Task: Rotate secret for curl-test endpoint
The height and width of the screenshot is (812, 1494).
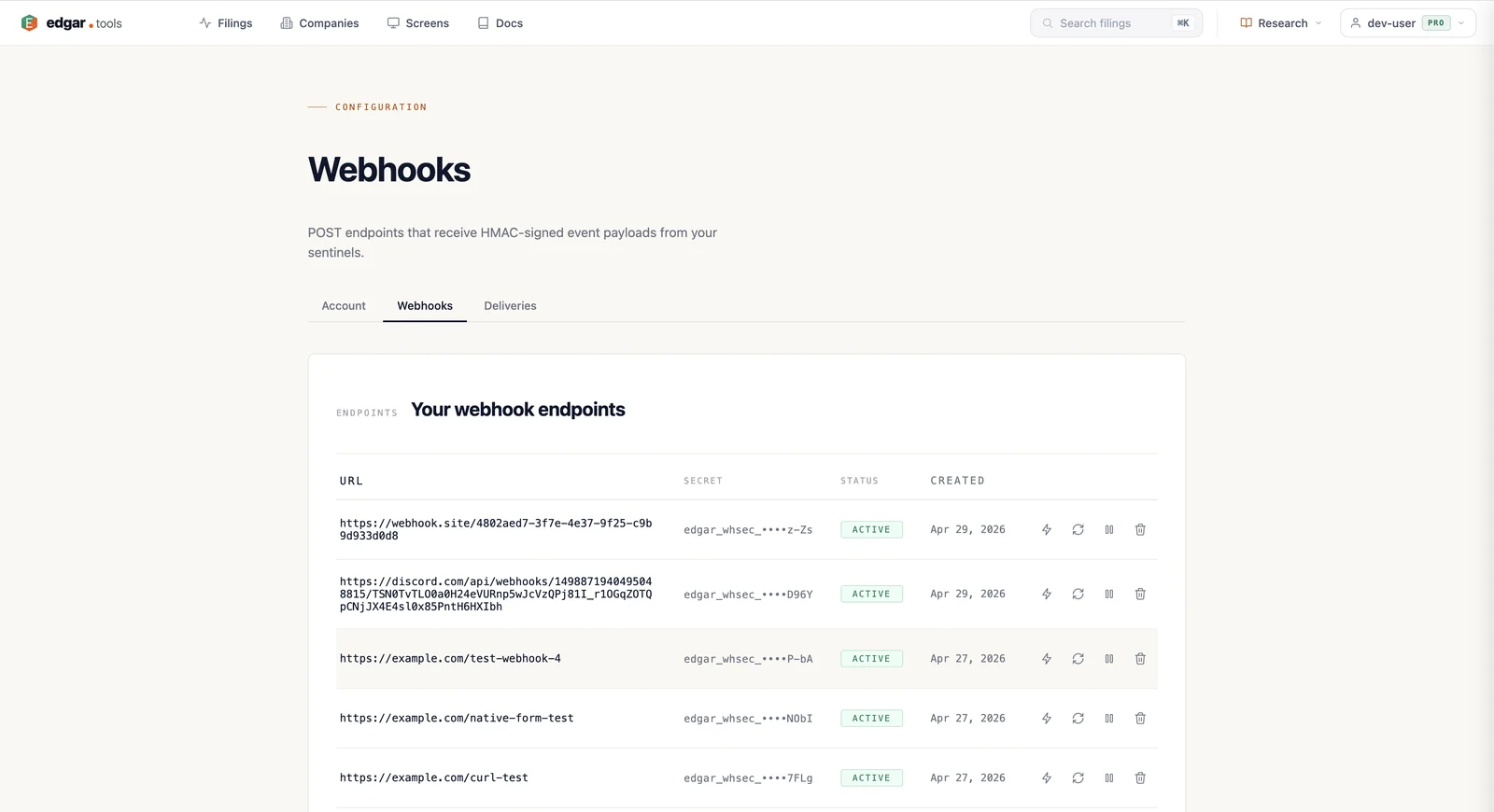Action: (x=1078, y=778)
